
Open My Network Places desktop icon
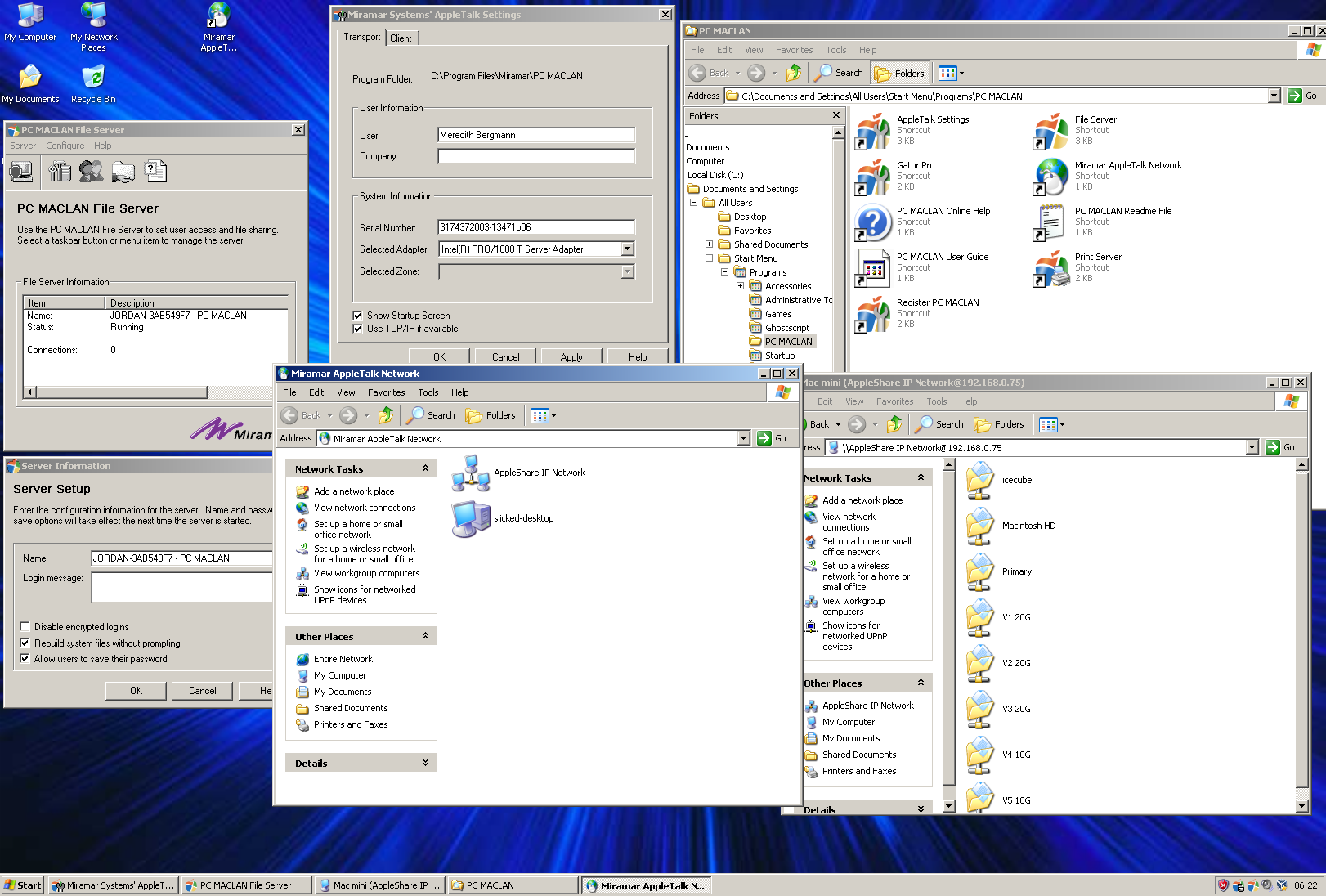click(93, 26)
